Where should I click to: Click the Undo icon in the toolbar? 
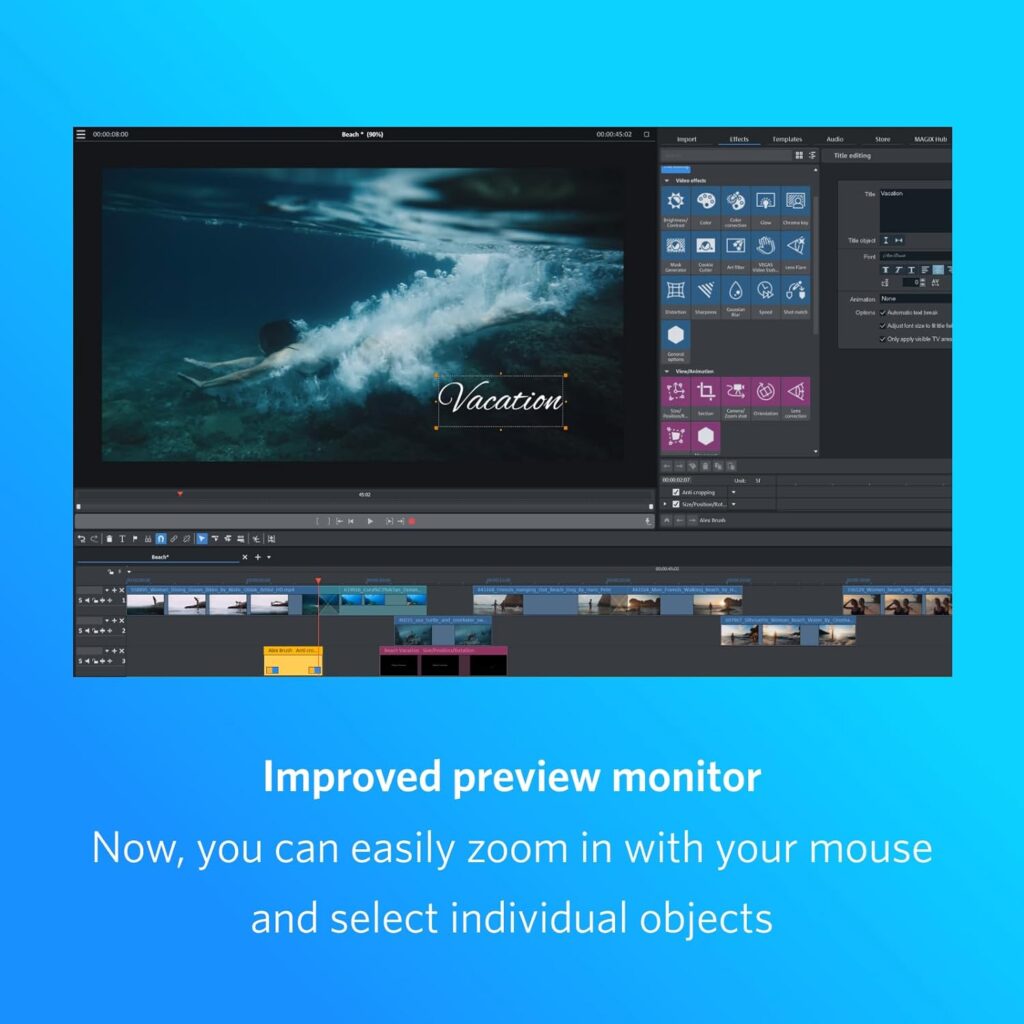(82, 539)
